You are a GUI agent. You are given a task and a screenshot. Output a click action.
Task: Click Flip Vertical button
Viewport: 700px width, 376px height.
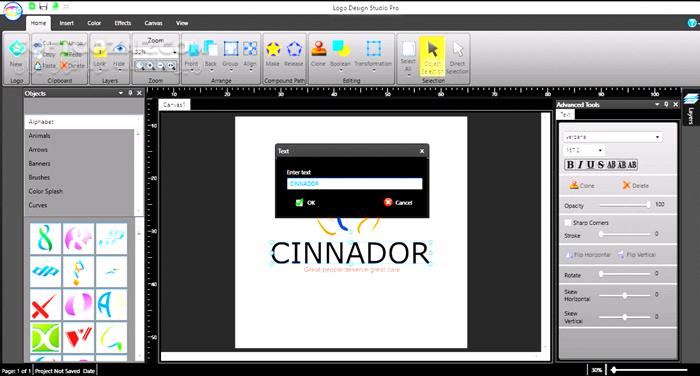(636, 255)
